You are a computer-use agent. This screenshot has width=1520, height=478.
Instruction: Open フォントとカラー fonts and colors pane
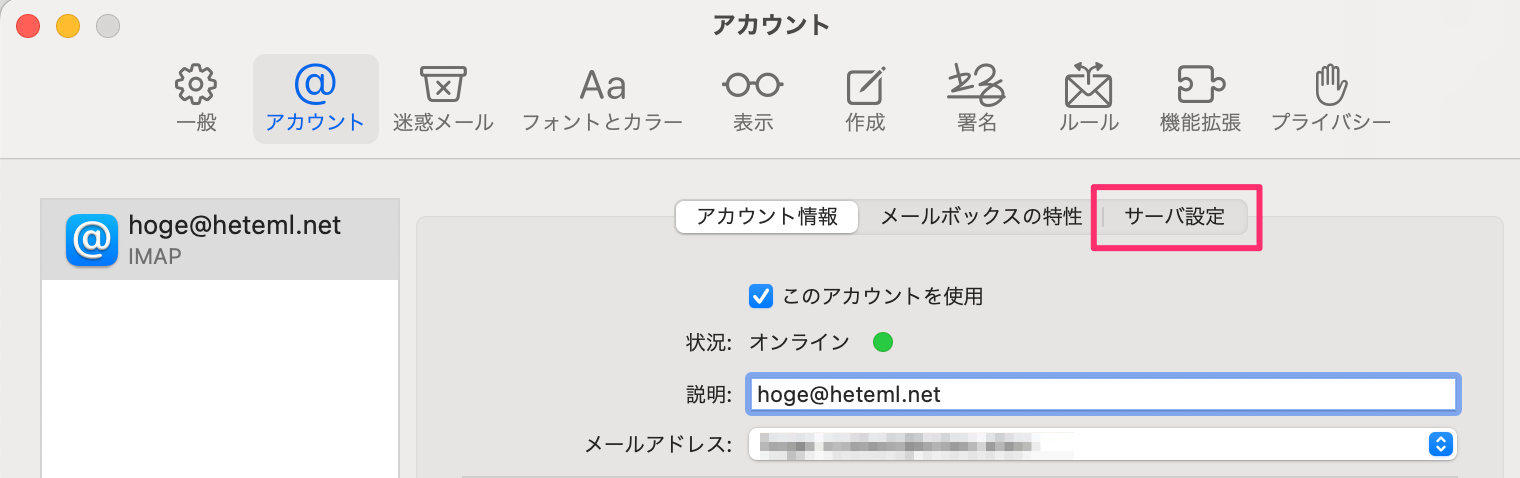[602, 99]
